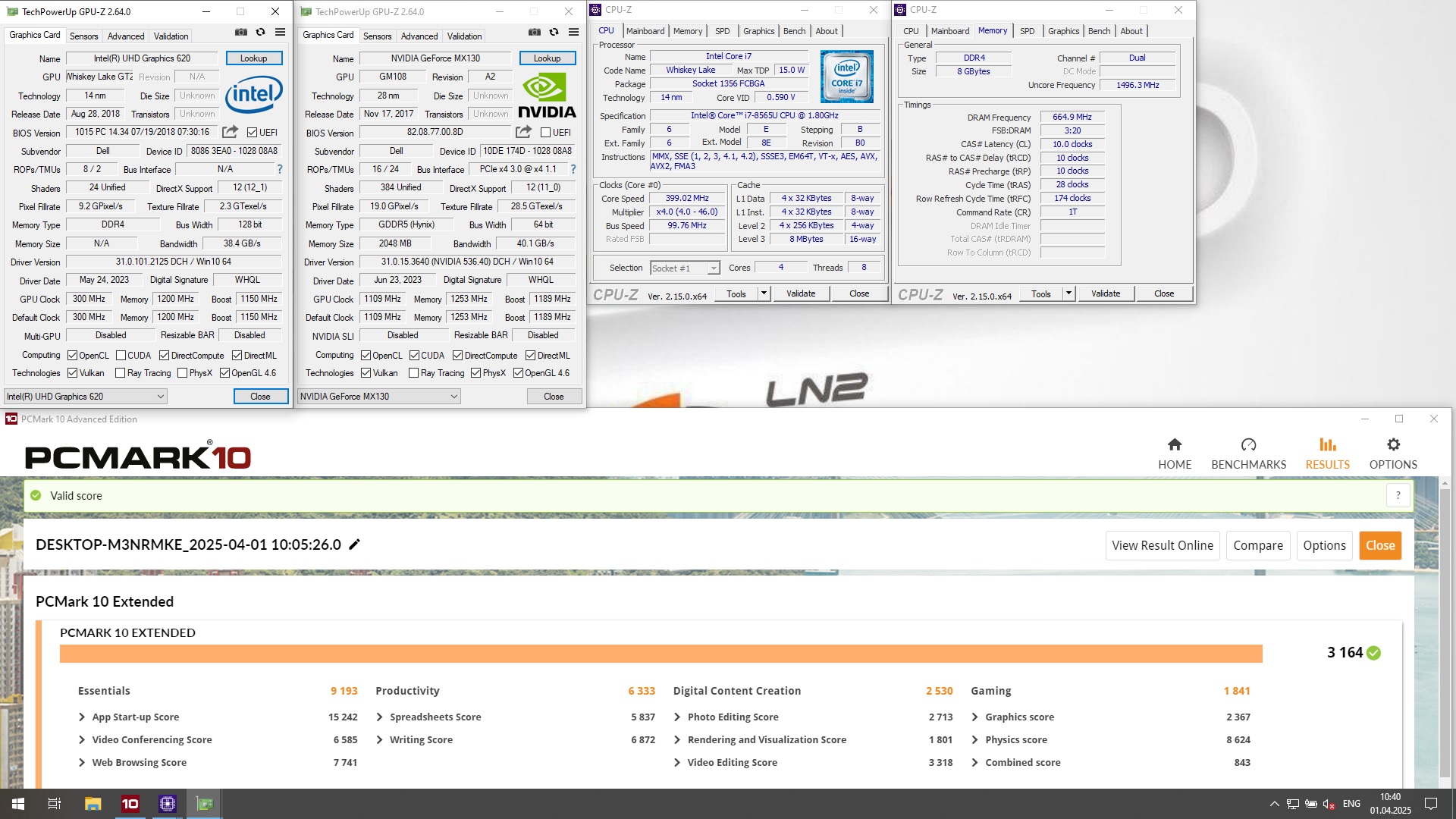Click the orange PCMark 10 Extended score bar

(x=661, y=653)
